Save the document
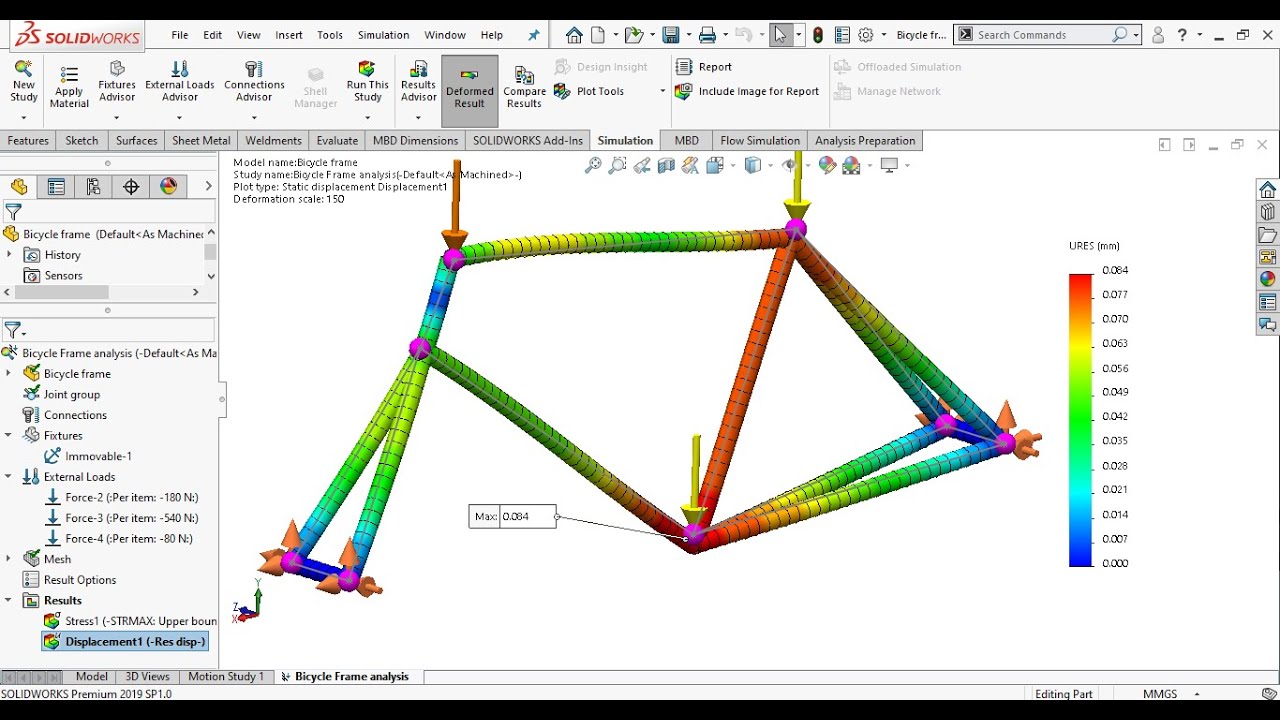Viewport: 1280px width, 720px height. (671, 35)
